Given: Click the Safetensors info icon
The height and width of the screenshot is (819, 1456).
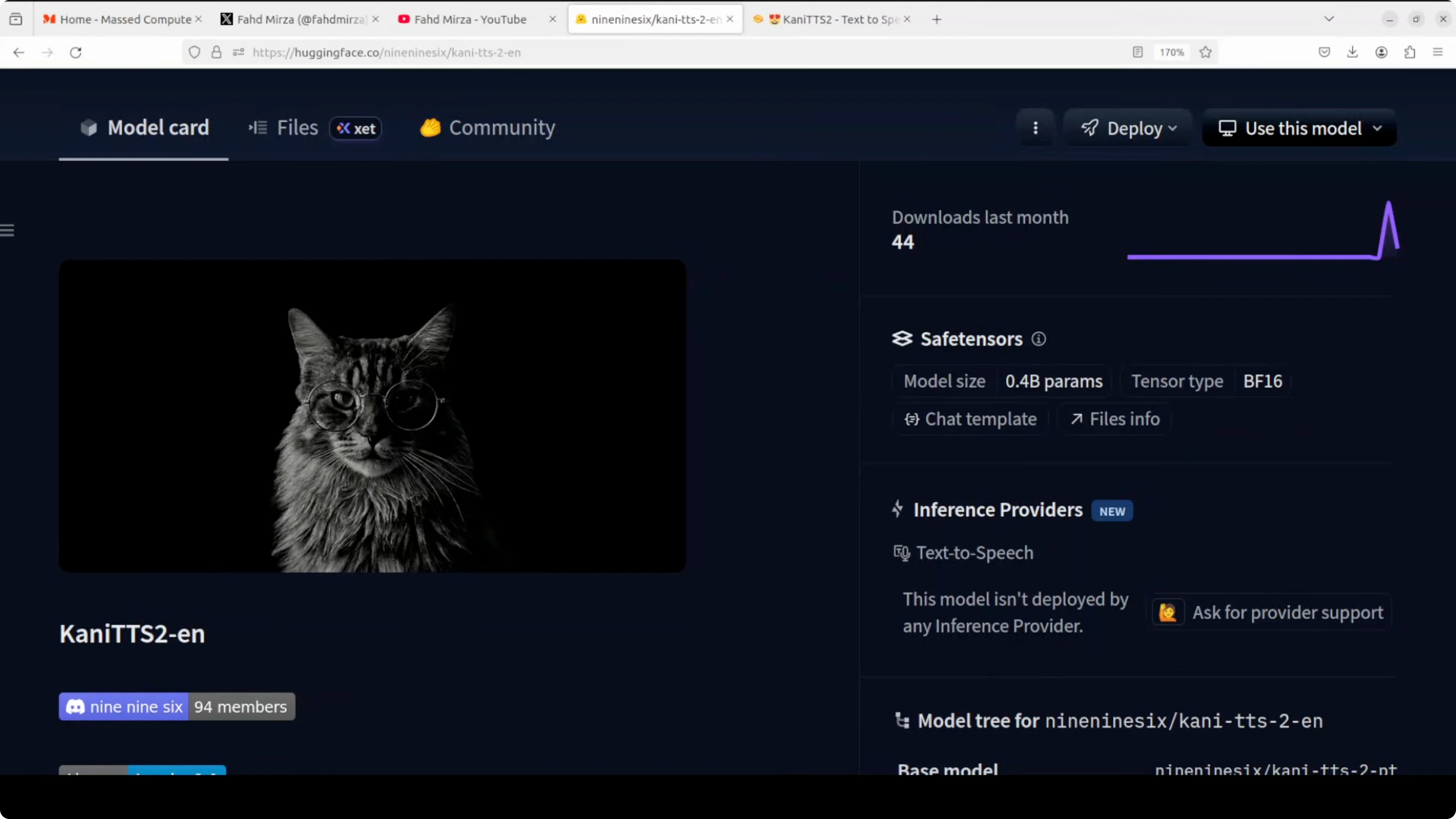Looking at the screenshot, I should [1038, 339].
